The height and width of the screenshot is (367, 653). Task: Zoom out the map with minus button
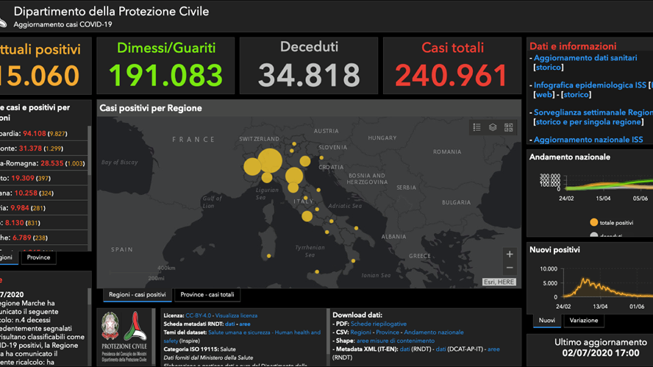tap(509, 268)
